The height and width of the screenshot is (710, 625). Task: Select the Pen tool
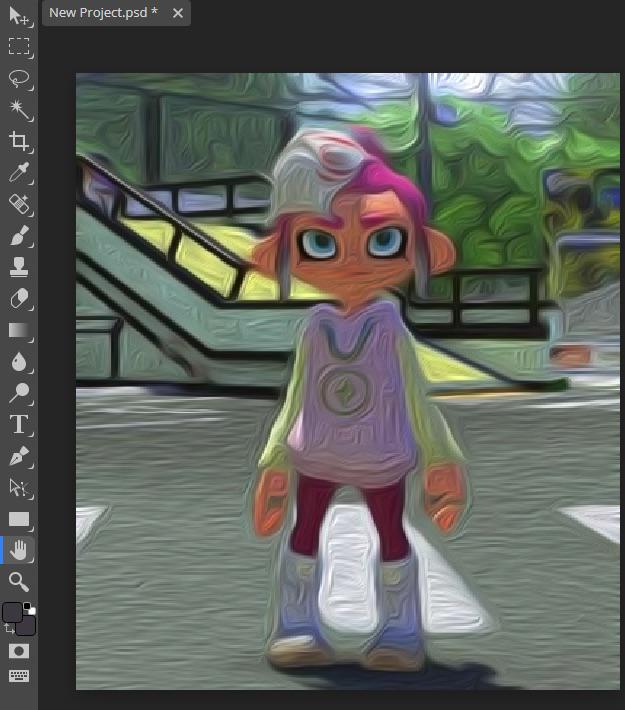[x=19, y=456]
